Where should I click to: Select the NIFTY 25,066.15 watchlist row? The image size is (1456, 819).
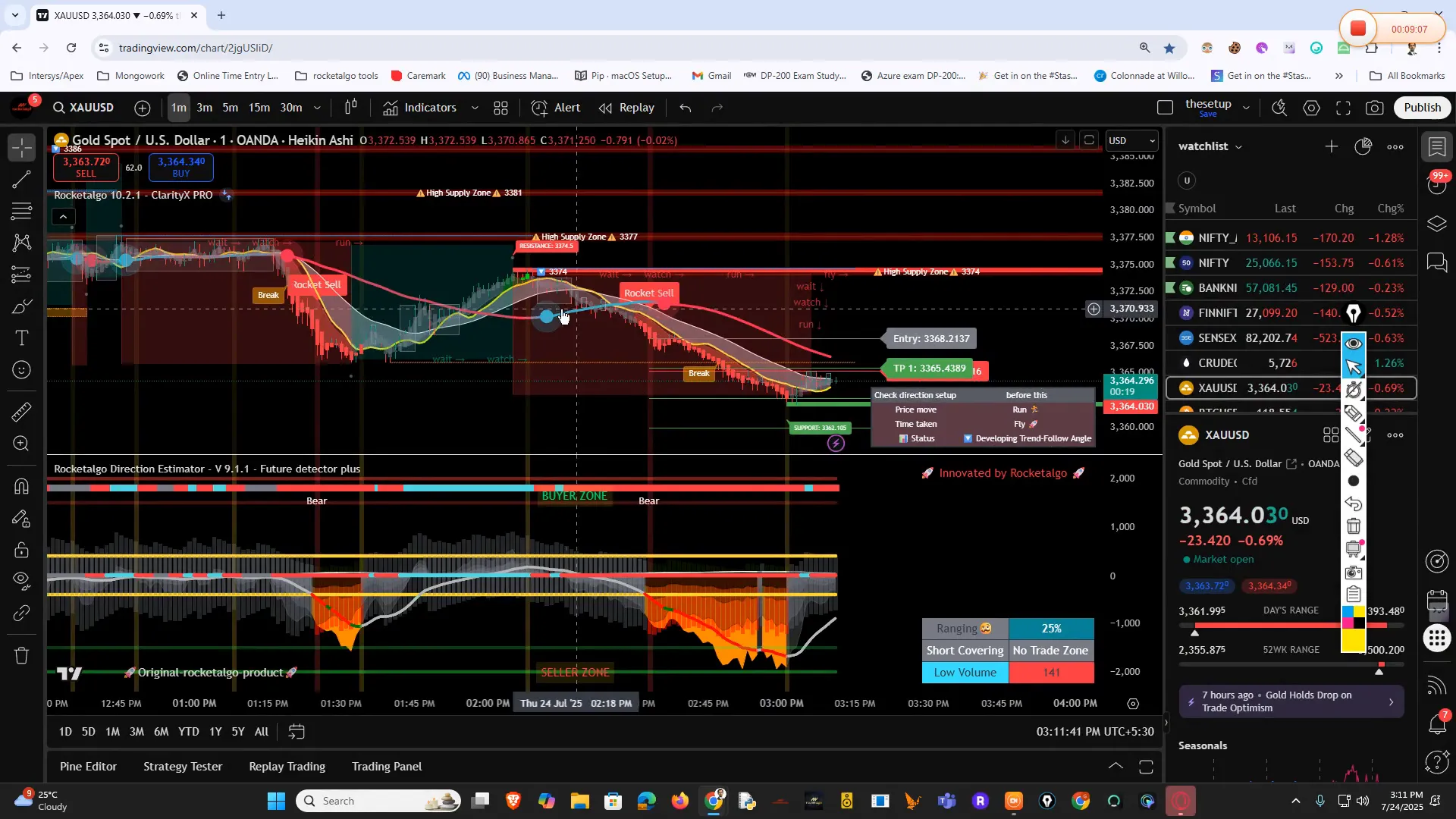[1291, 262]
